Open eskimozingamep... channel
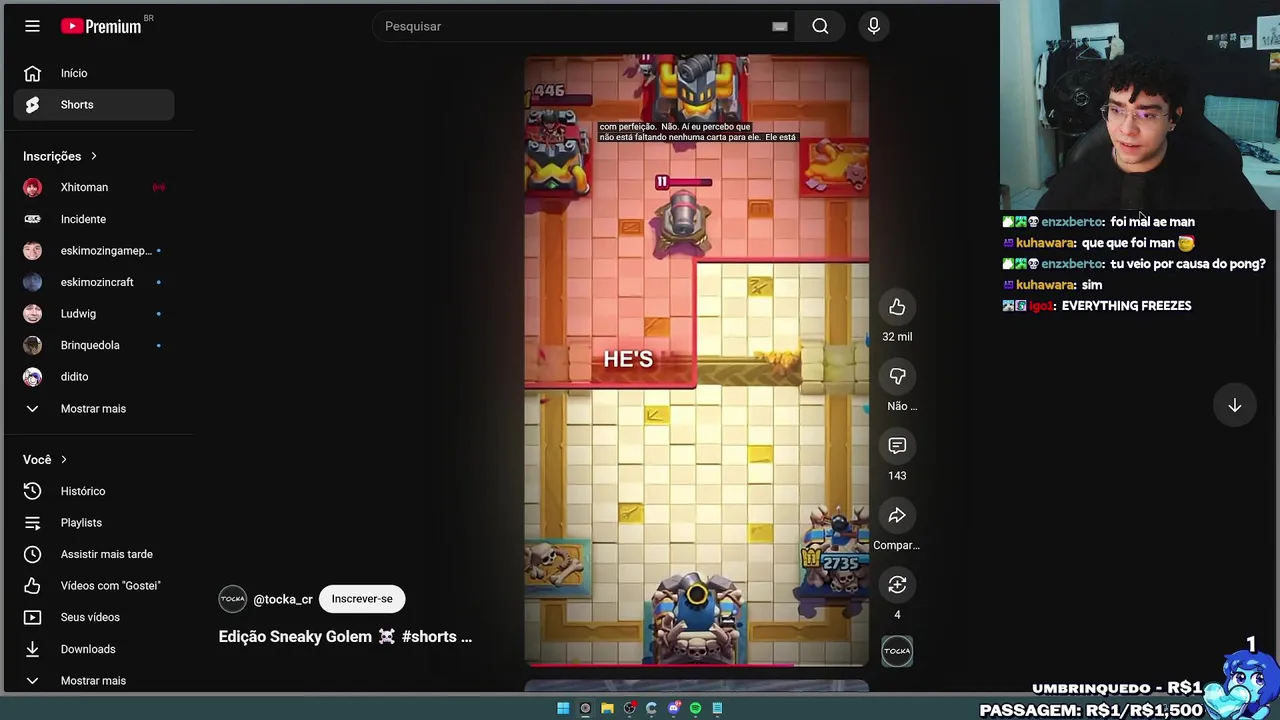The height and width of the screenshot is (720, 1280). coord(94,251)
